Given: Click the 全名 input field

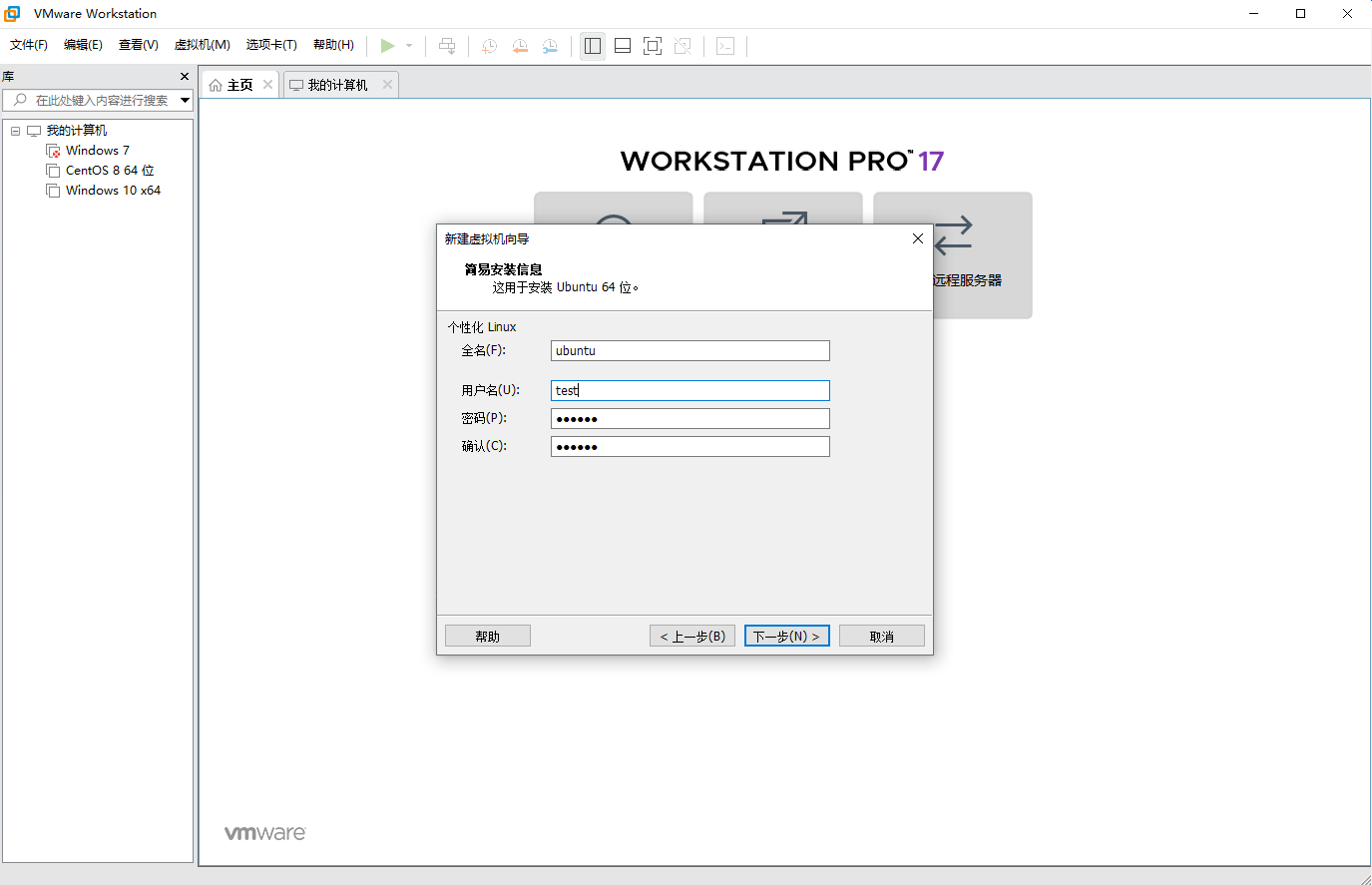Looking at the screenshot, I should [x=689, y=351].
